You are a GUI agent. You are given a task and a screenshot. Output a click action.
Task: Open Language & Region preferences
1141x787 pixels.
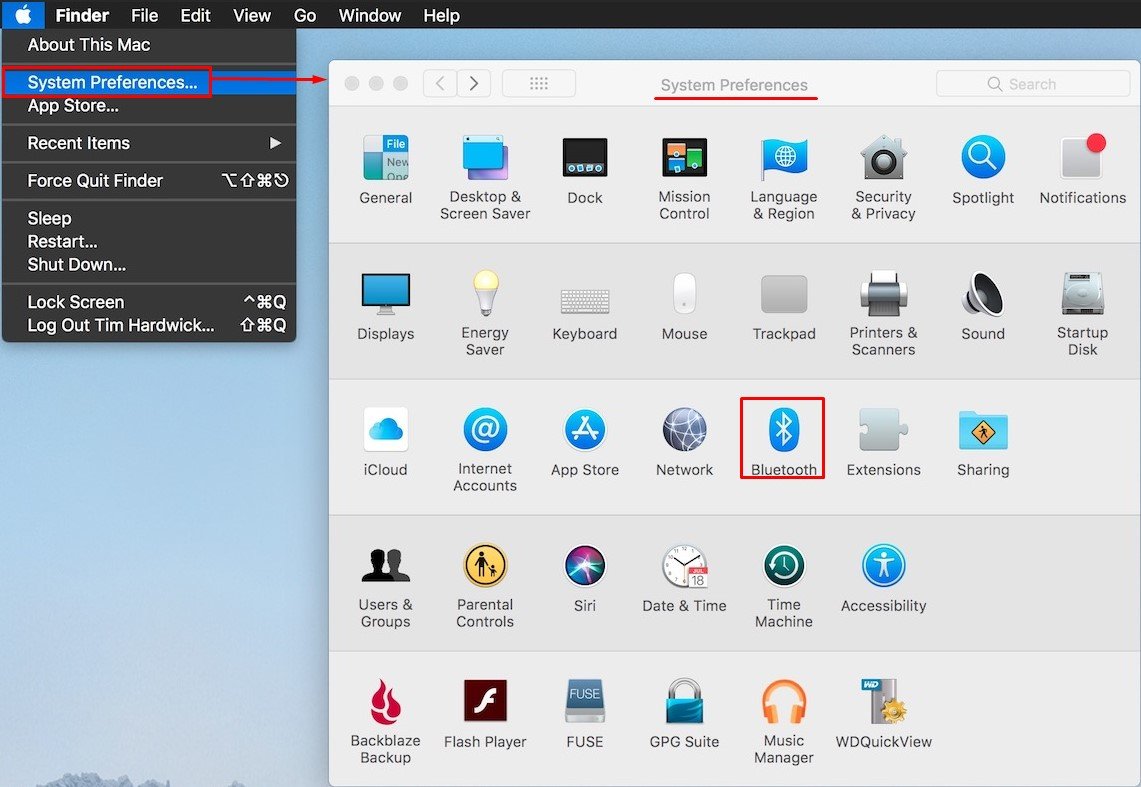tap(784, 177)
